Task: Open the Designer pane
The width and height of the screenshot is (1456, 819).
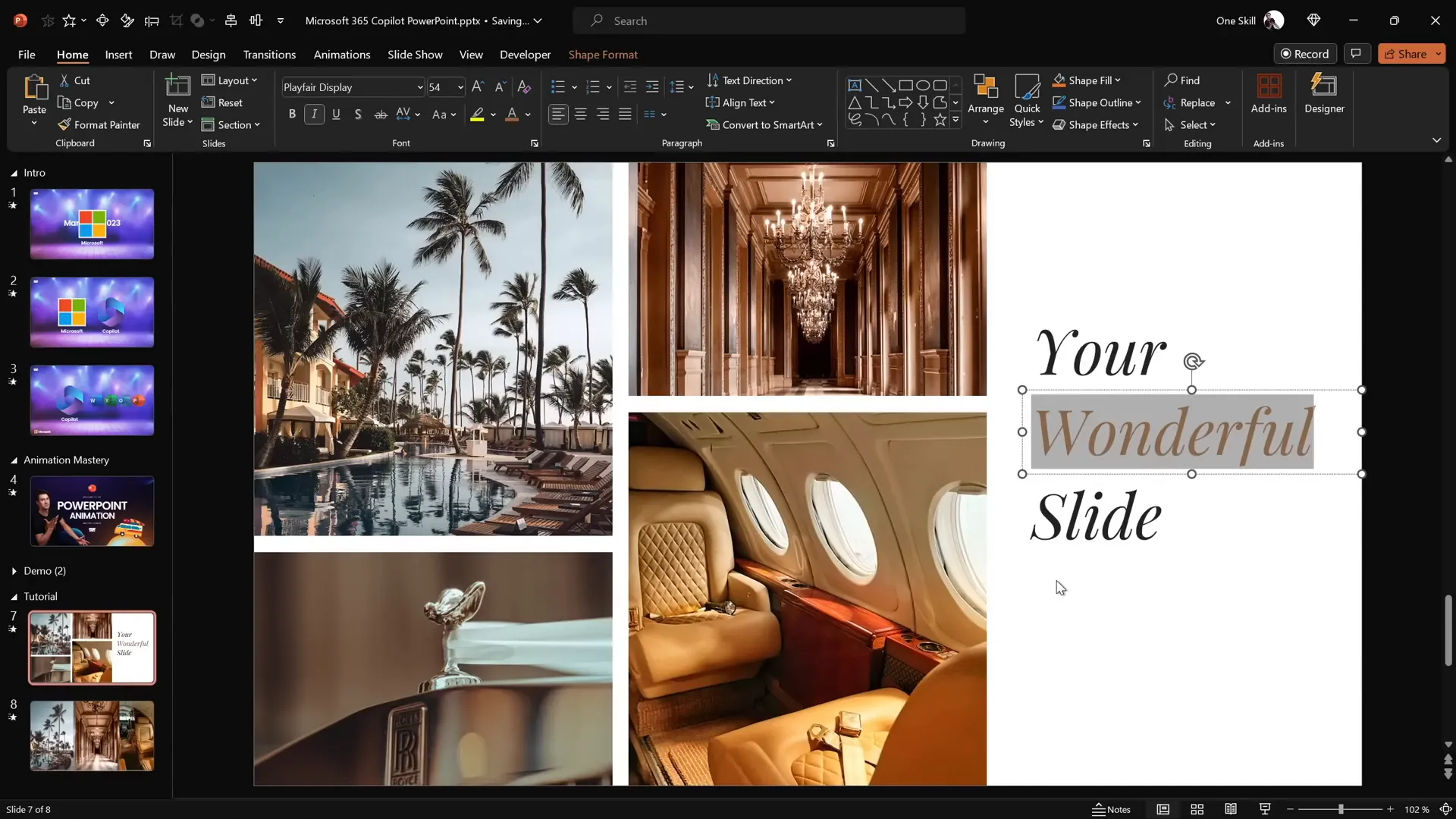Action: click(1324, 94)
